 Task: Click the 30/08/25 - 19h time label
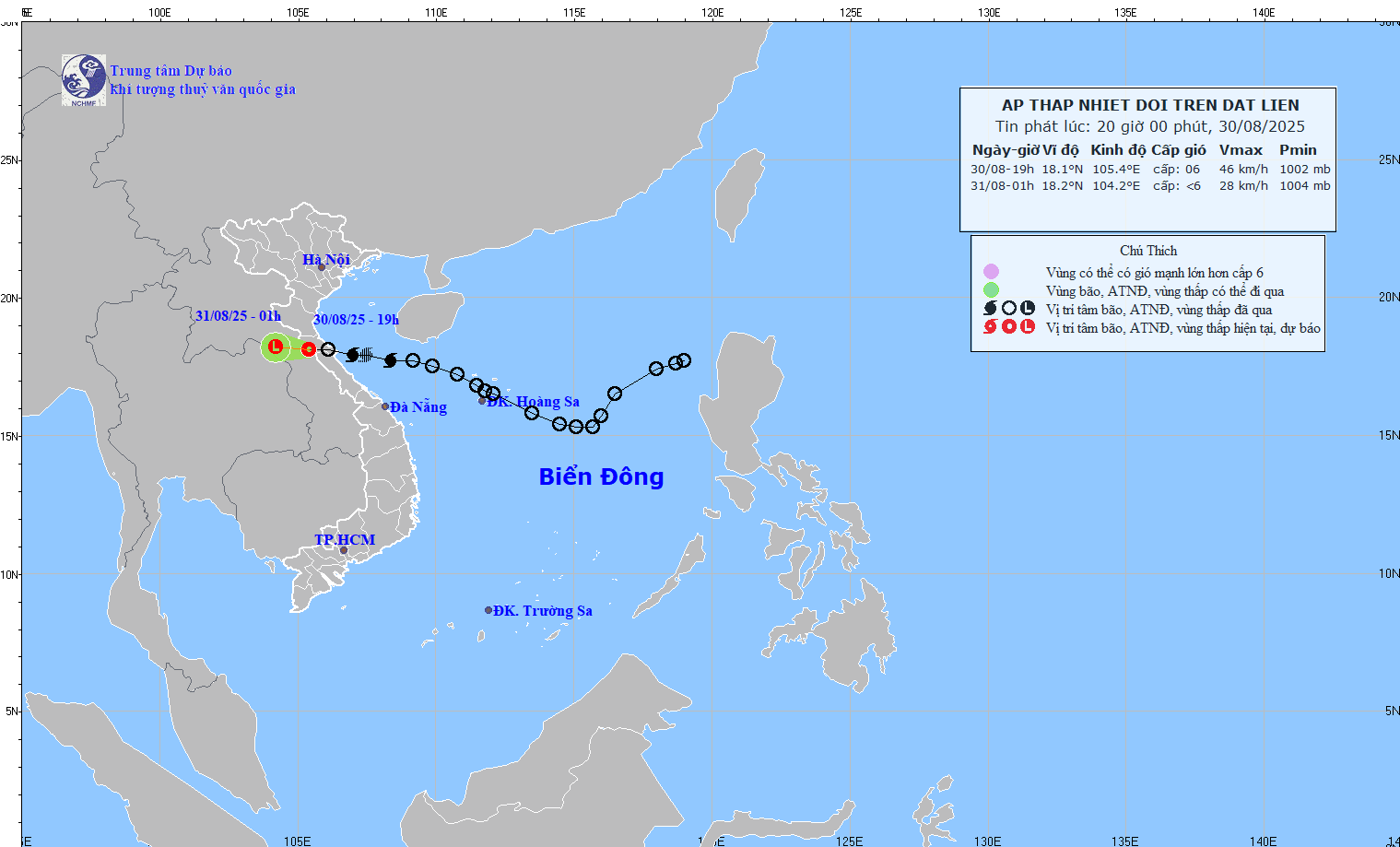356,320
